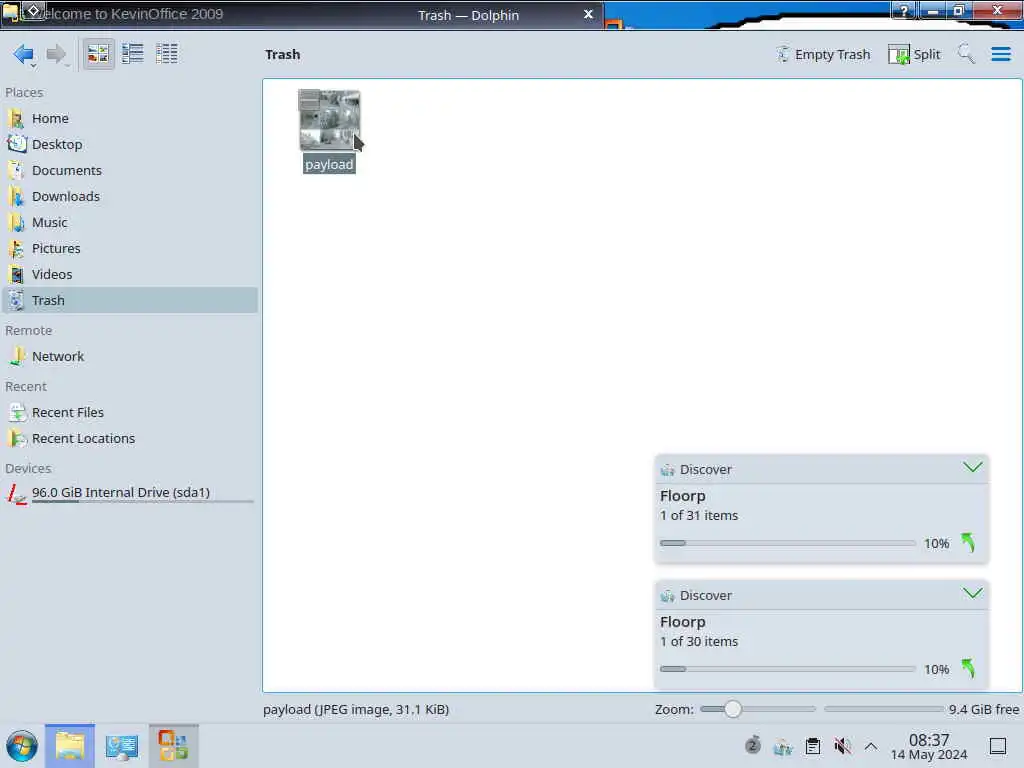Select Trash in Places
The image size is (1024, 768).
coord(129,300)
